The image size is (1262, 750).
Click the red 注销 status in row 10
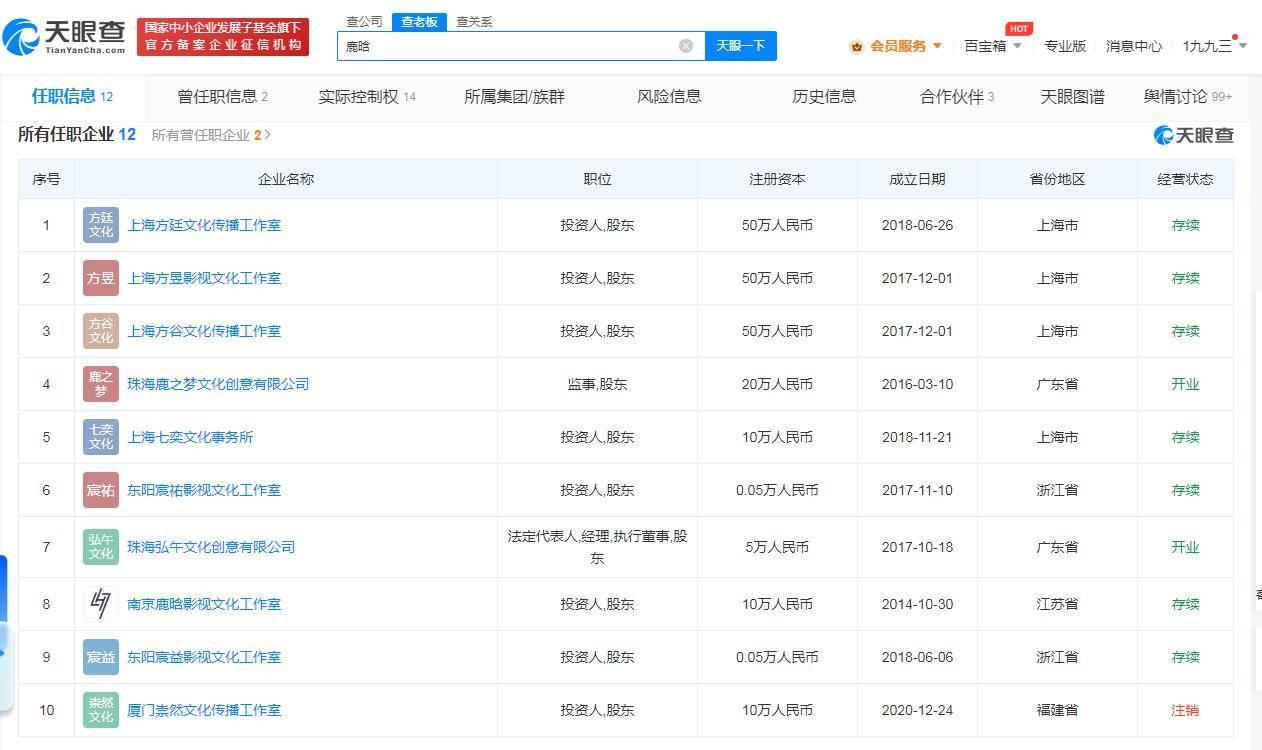(x=1185, y=710)
